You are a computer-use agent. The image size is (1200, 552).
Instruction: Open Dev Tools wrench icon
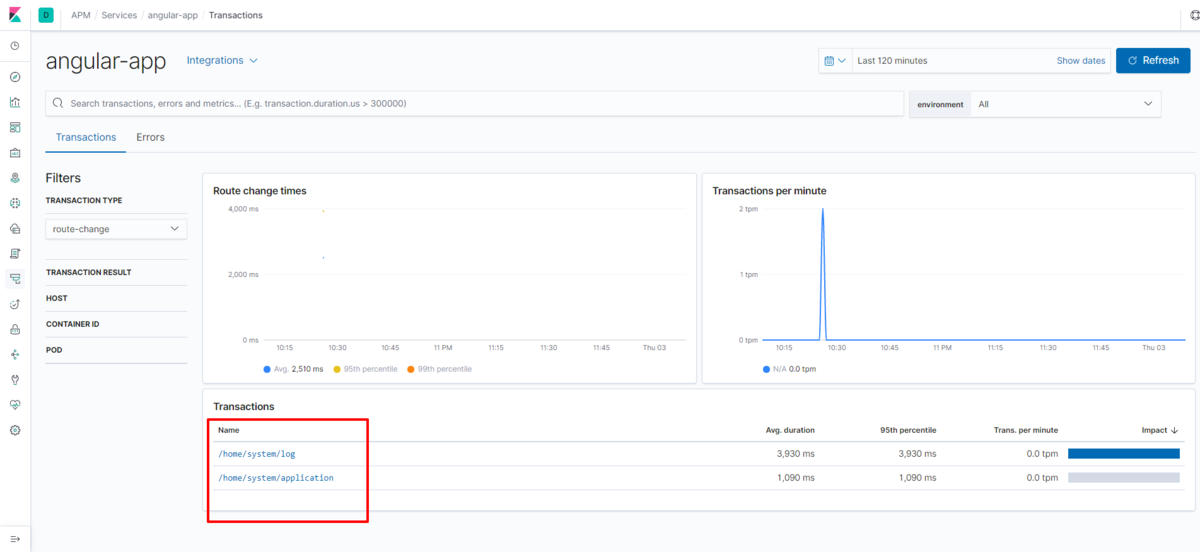pos(15,379)
